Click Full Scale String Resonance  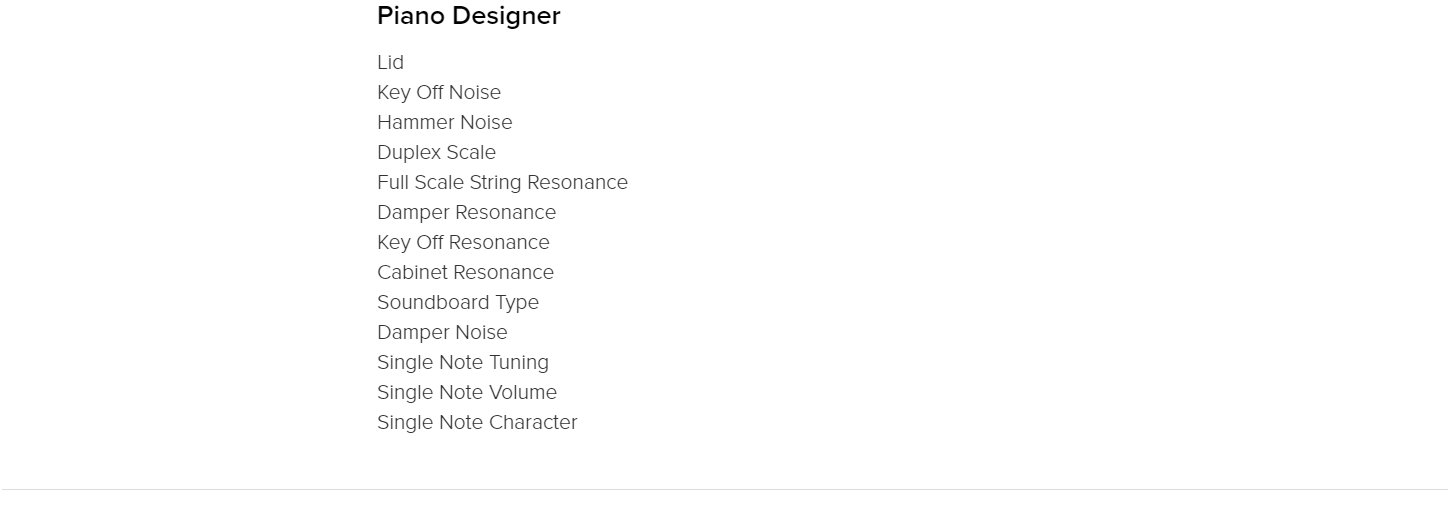502,182
